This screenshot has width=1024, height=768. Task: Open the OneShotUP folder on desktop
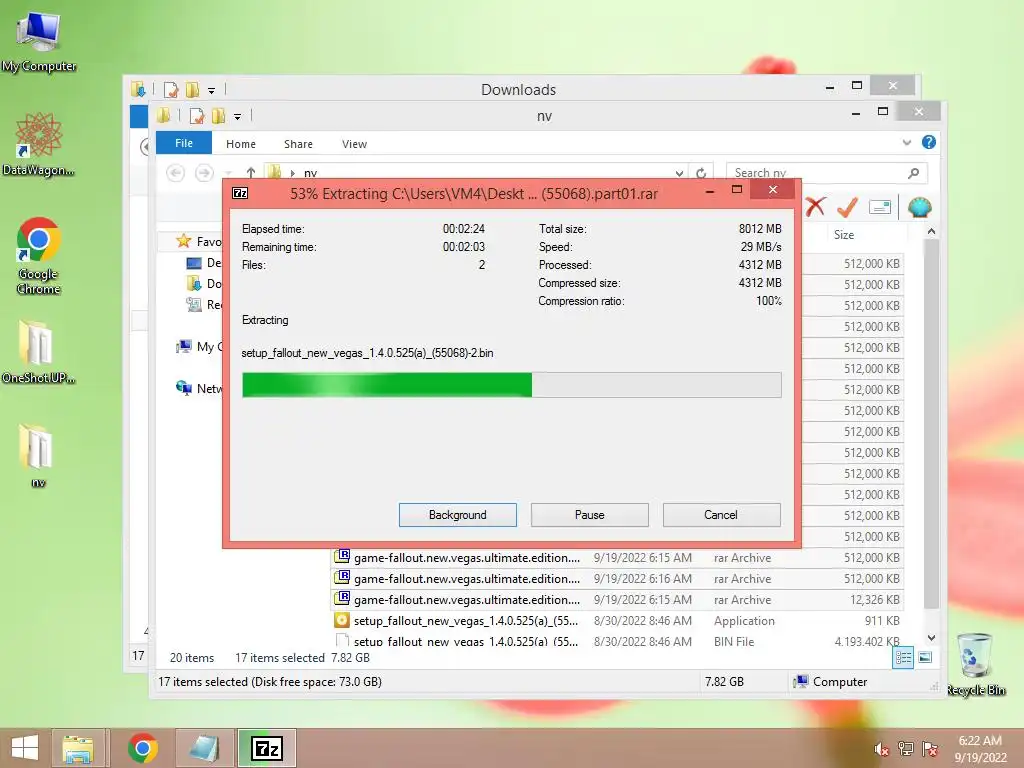pyautogui.click(x=38, y=352)
